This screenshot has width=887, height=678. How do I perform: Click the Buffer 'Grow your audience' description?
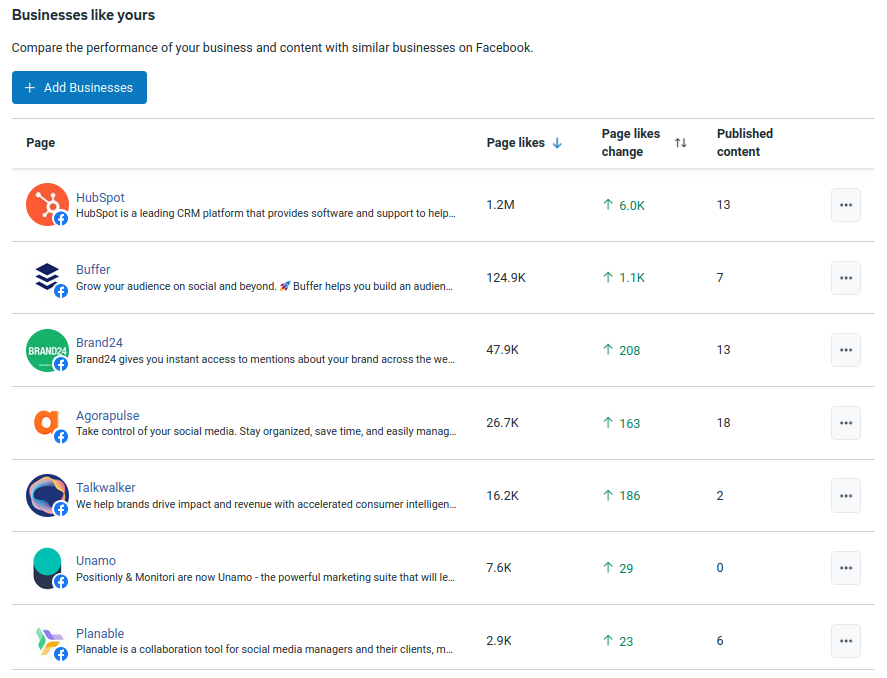tap(265, 286)
